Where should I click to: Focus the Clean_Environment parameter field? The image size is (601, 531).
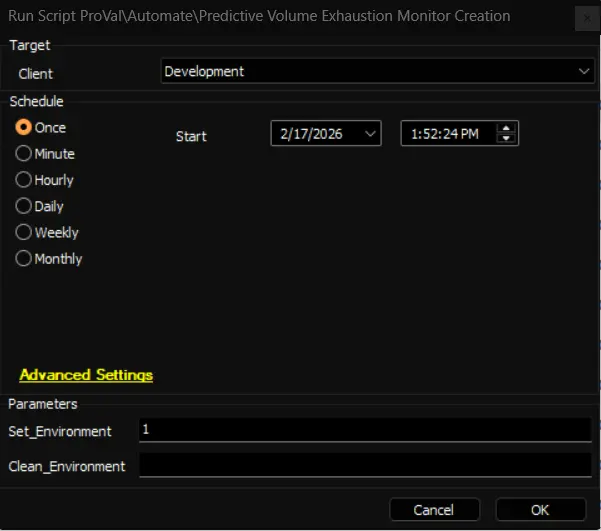(x=365, y=465)
